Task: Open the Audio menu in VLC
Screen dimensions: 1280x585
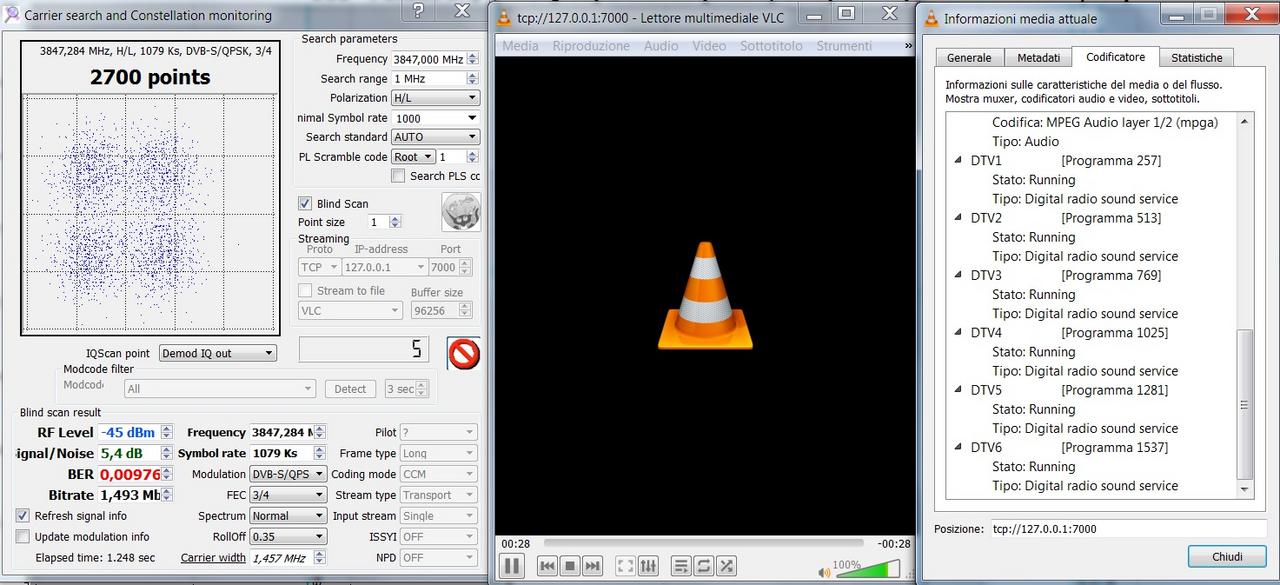Action: [x=660, y=46]
